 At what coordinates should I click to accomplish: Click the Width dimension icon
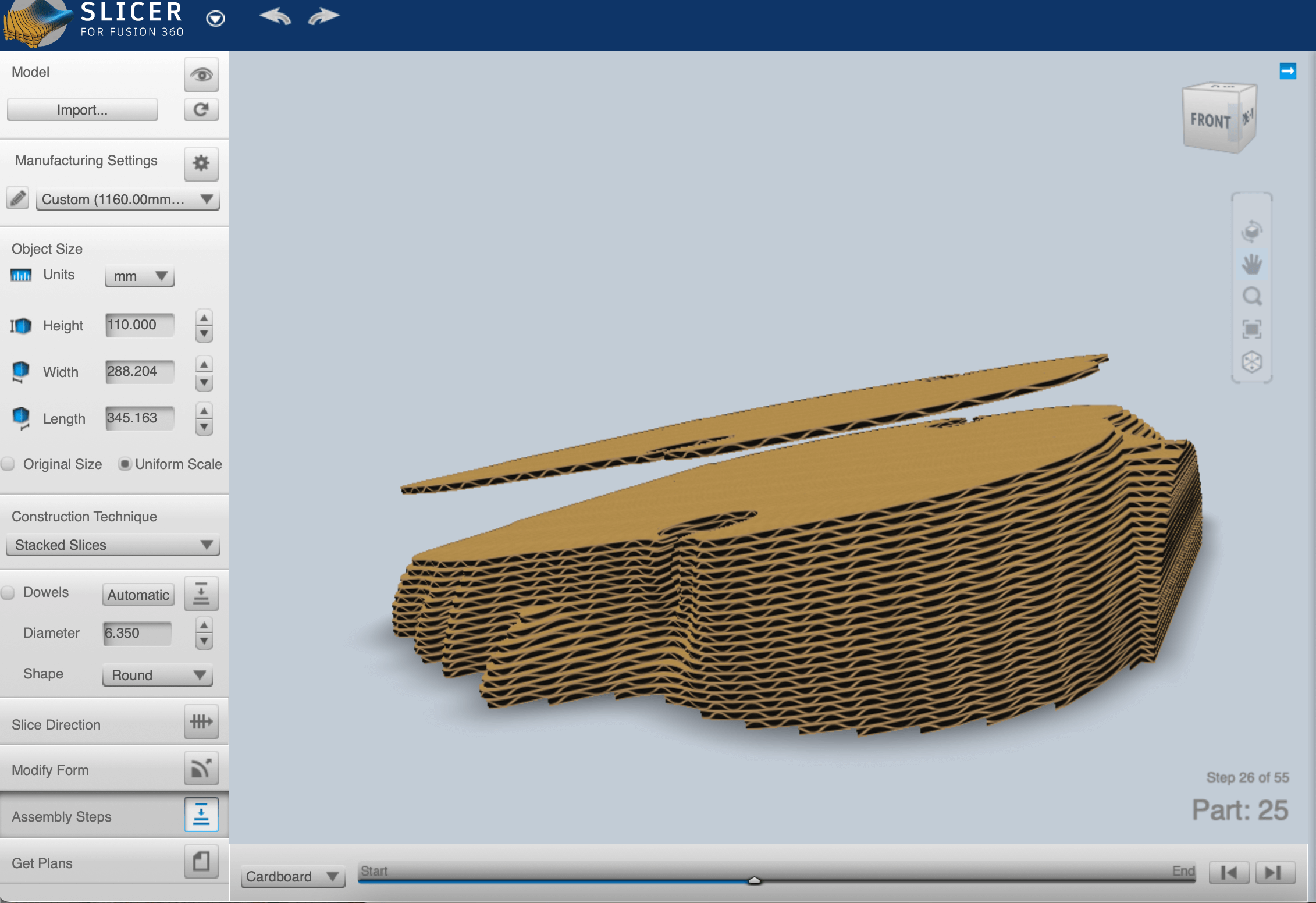coord(21,372)
